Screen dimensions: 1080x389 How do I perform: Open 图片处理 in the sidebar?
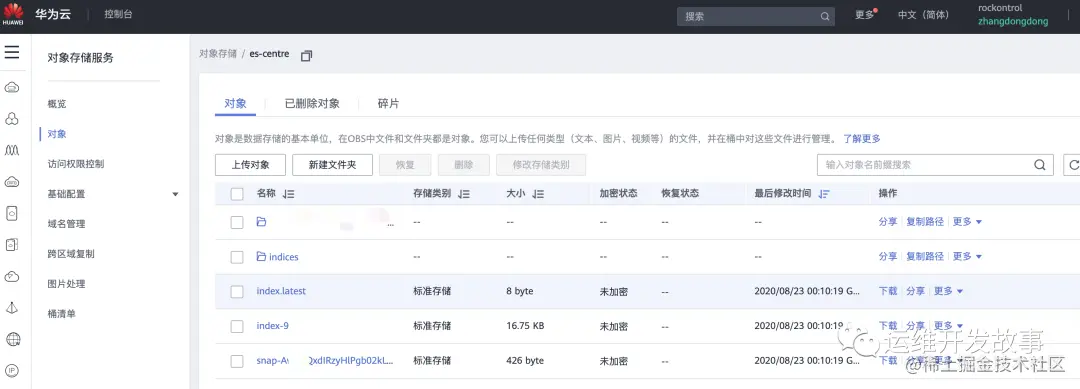[x=66, y=284]
